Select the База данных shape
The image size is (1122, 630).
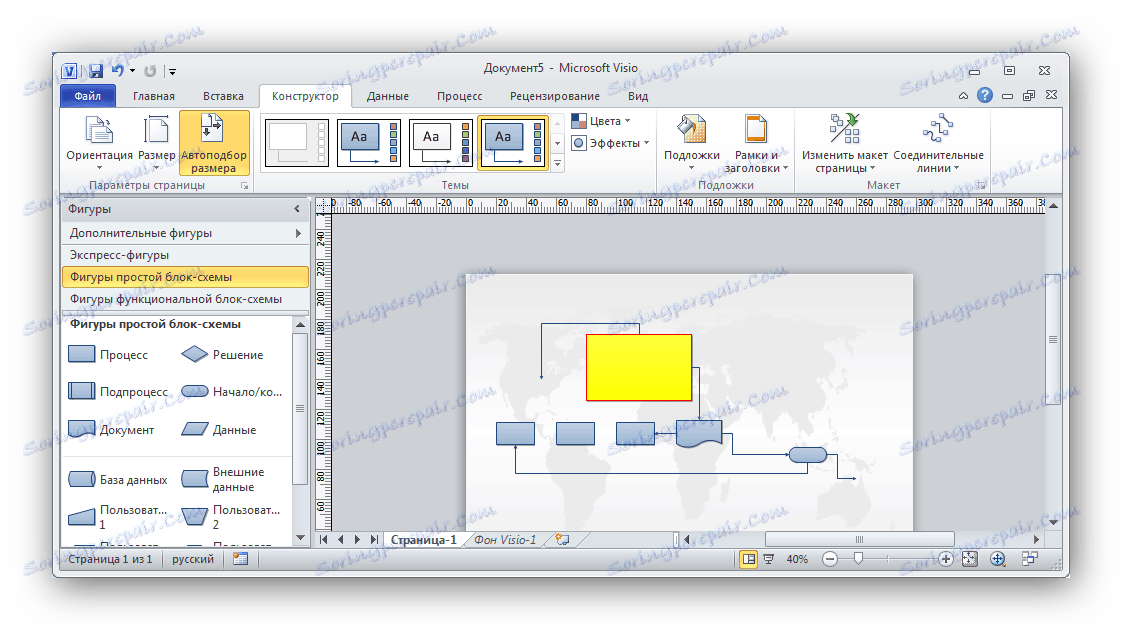coord(118,480)
